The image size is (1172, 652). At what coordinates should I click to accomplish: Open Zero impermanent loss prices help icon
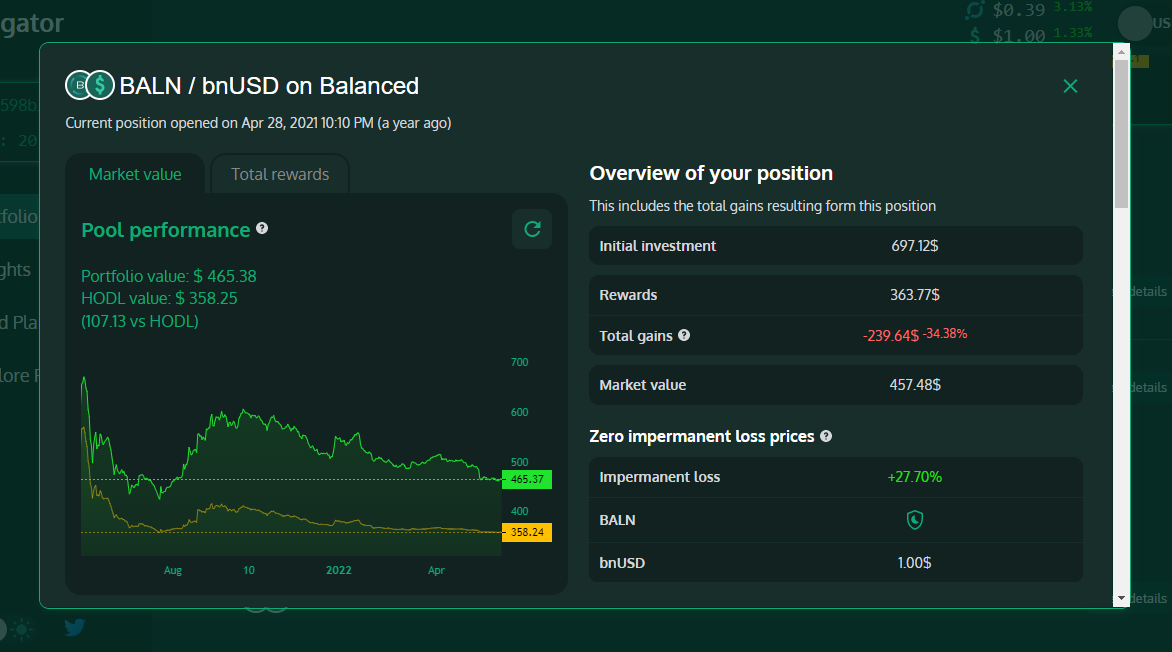pyautogui.click(x=826, y=437)
